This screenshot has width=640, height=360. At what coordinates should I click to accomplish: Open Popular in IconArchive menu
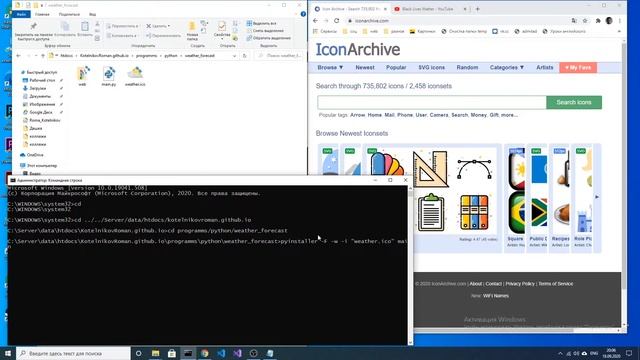[396, 67]
